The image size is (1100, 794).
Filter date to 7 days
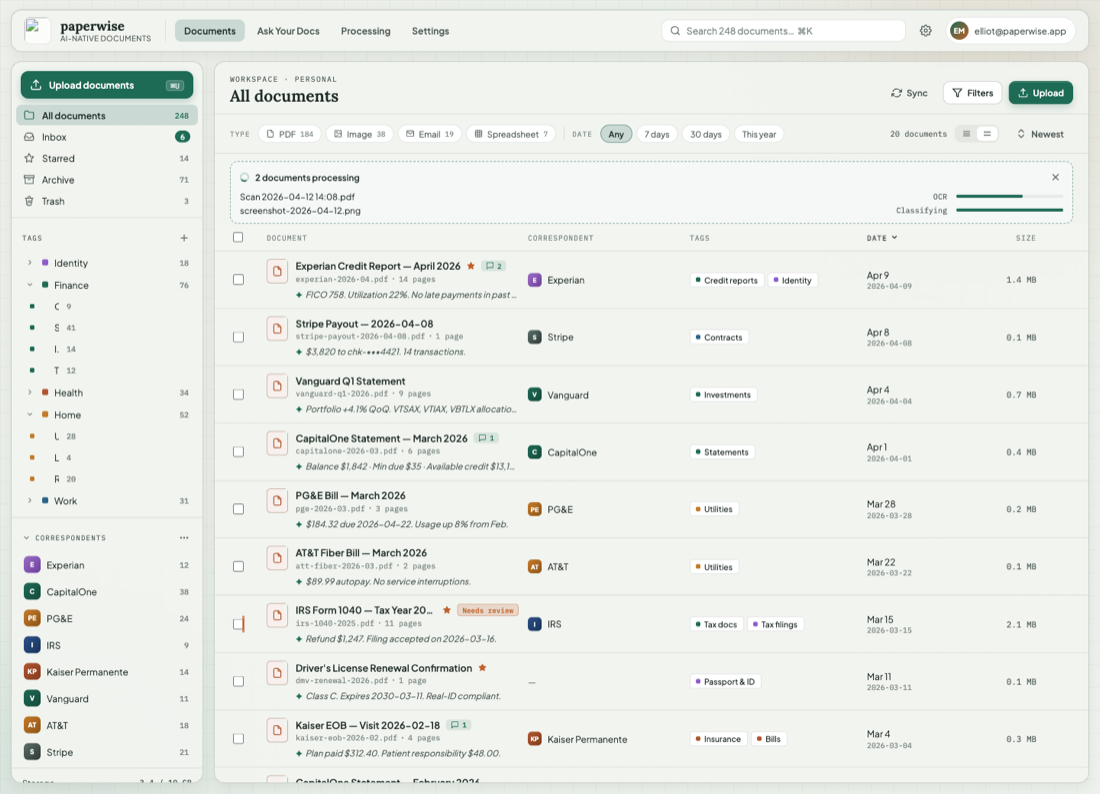657,134
